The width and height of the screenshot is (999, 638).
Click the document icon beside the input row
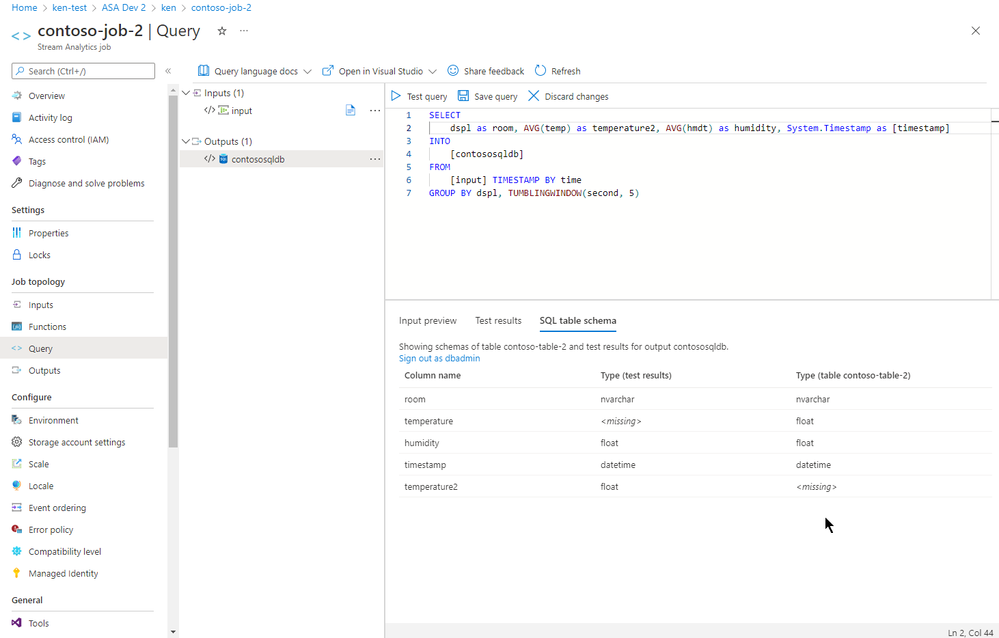350,110
